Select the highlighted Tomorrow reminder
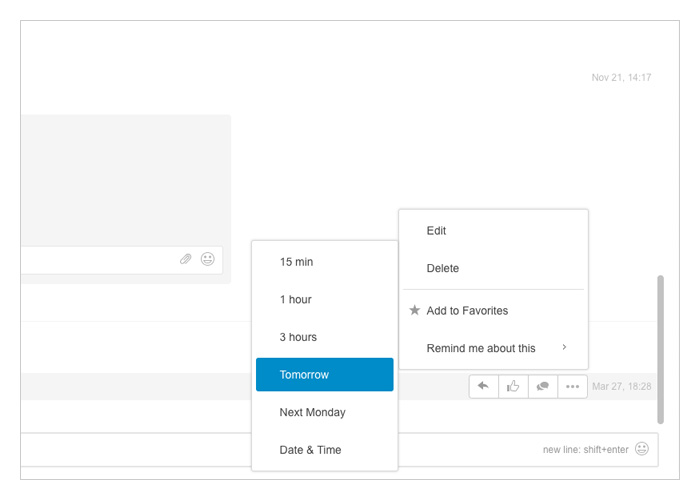 [325, 374]
